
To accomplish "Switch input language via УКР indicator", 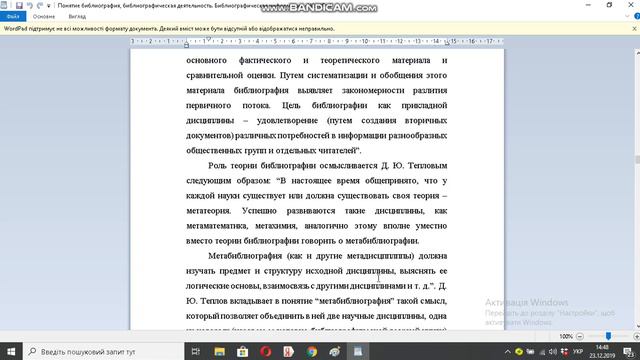I will 578,351.
